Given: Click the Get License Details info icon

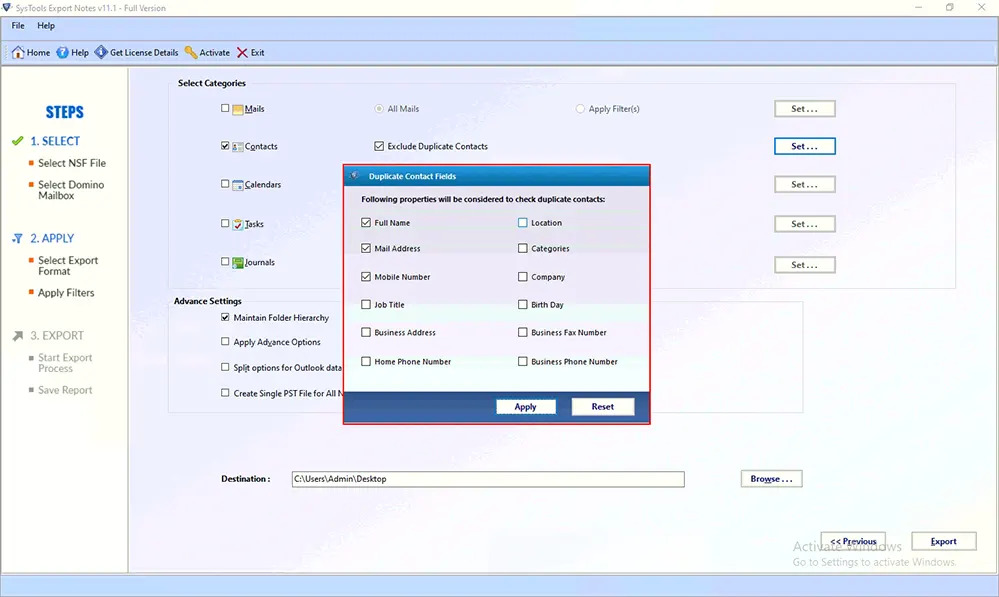Looking at the screenshot, I should pos(101,52).
